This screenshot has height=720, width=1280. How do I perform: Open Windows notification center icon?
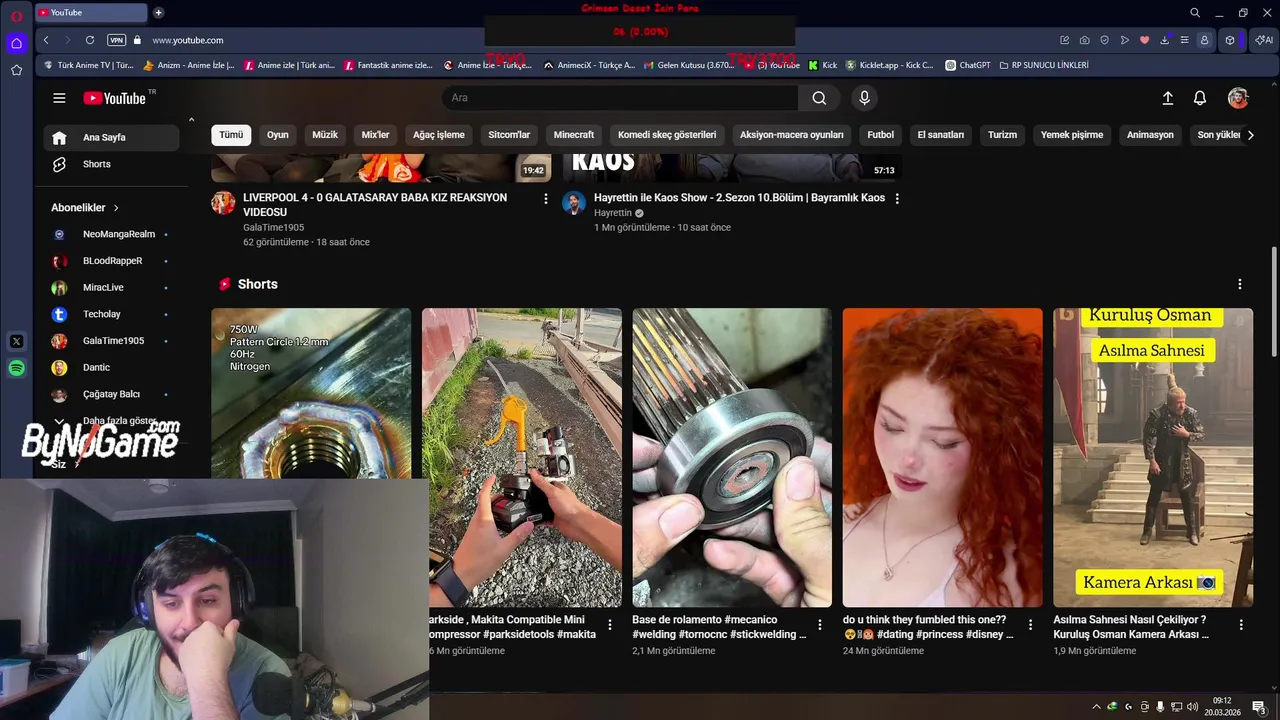tap(1259, 707)
